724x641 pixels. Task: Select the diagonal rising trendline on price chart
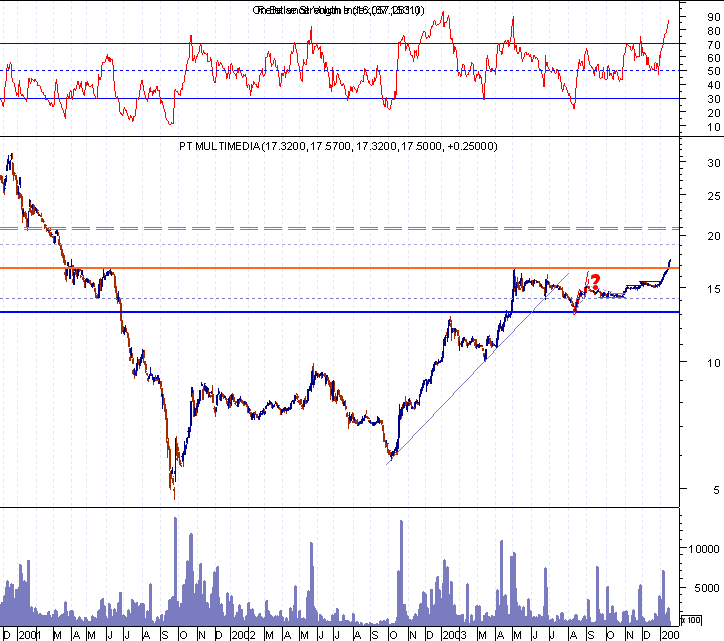[x=477, y=369]
